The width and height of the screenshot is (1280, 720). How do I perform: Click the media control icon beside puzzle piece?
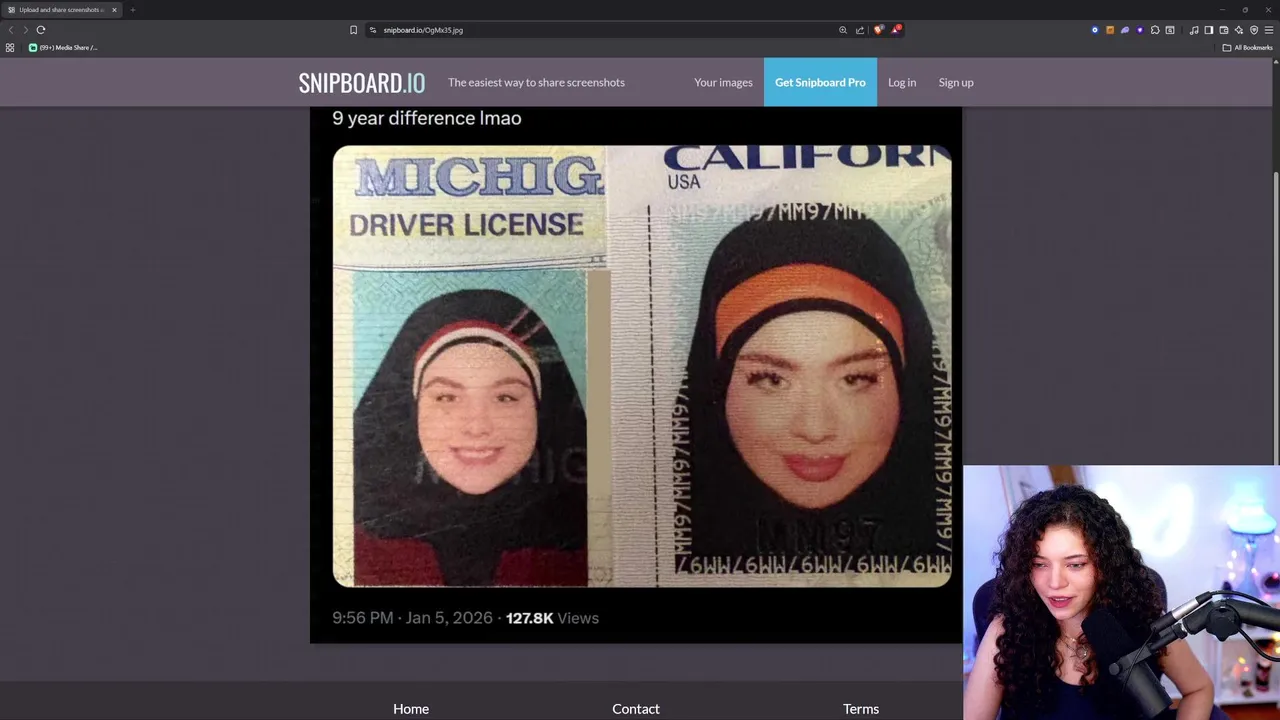tap(1170, 30)
